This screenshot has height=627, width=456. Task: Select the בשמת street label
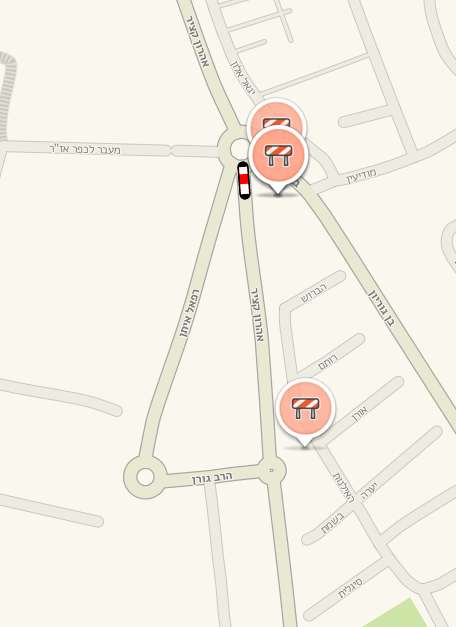(332, 525)
